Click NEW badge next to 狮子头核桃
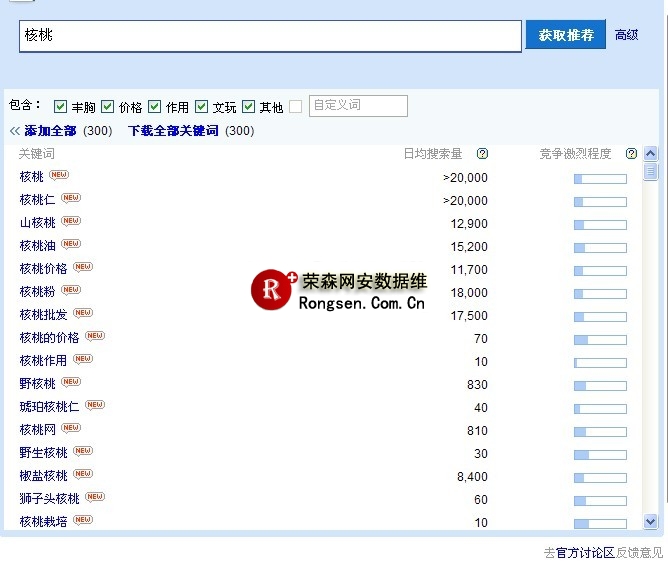The image size is (668, 581). [94, 497]
